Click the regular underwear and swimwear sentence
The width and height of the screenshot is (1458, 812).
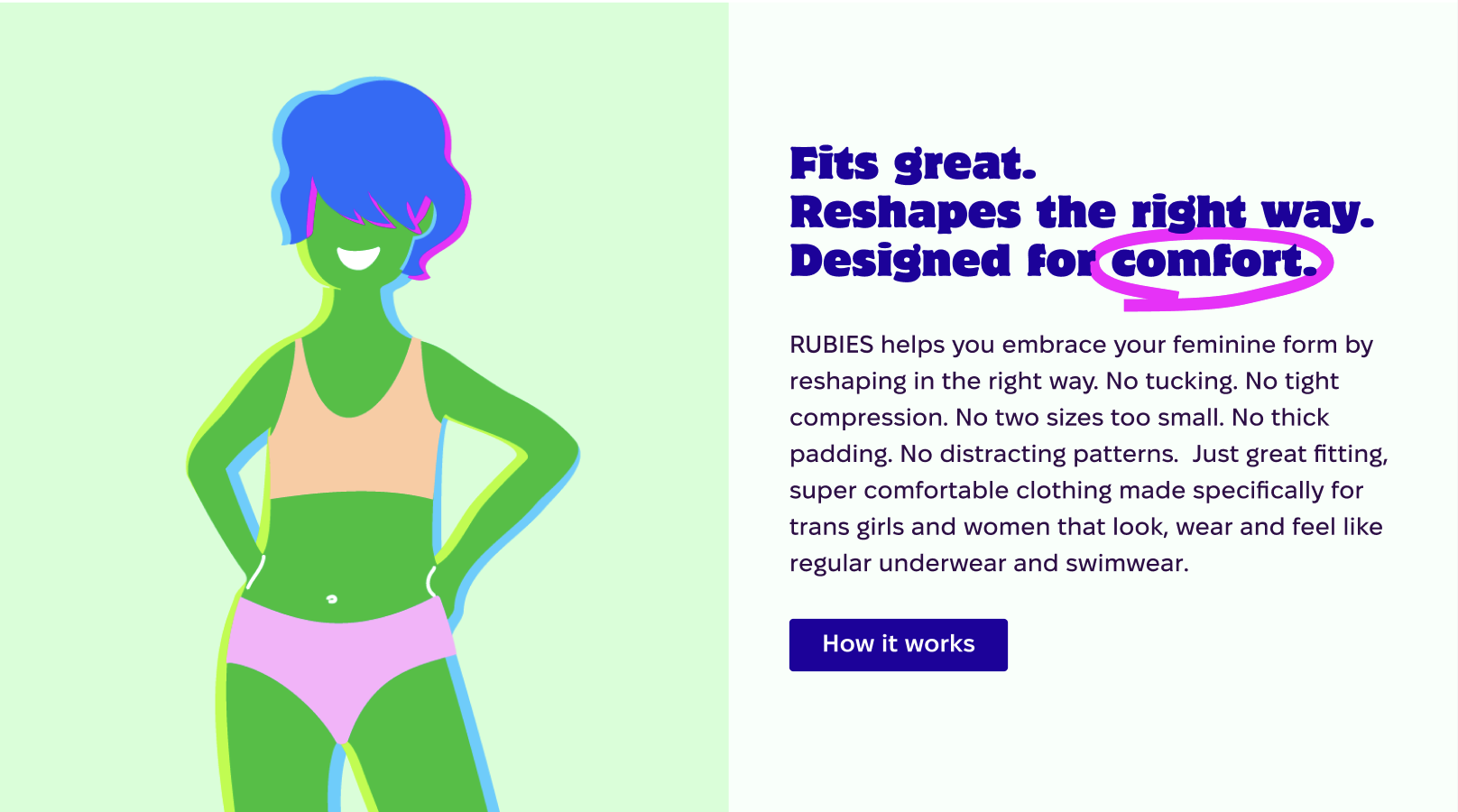coord(989,564)
